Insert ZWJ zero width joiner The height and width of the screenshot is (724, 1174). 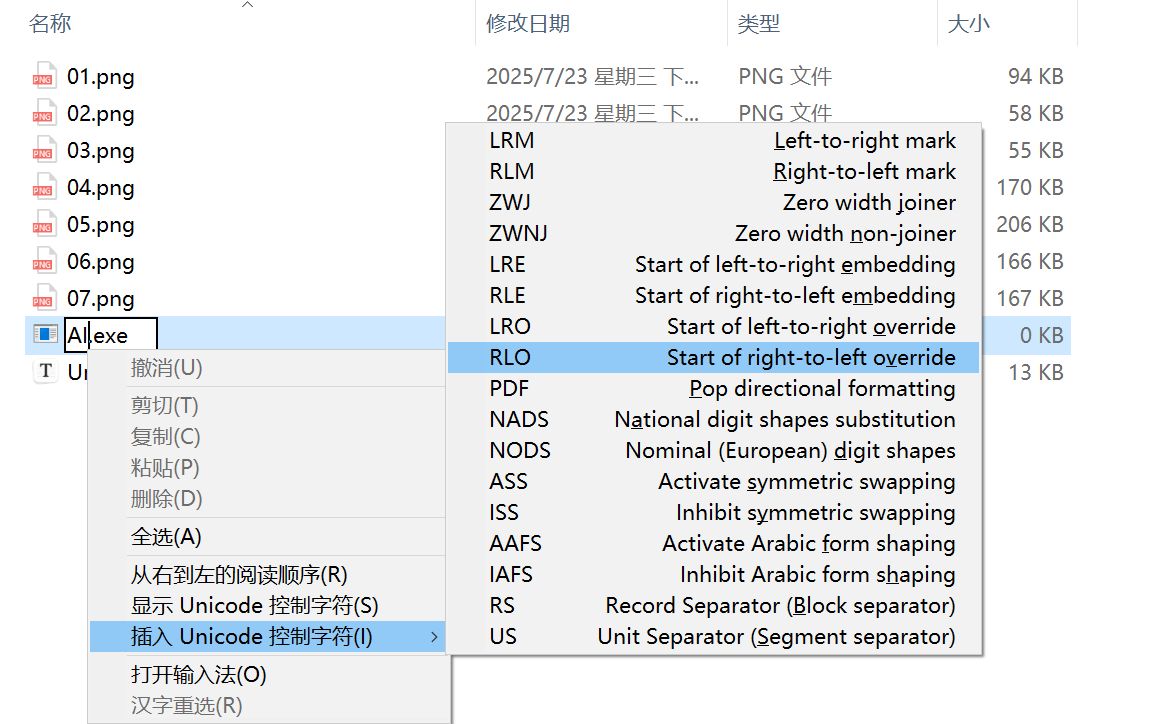point(713,202)
